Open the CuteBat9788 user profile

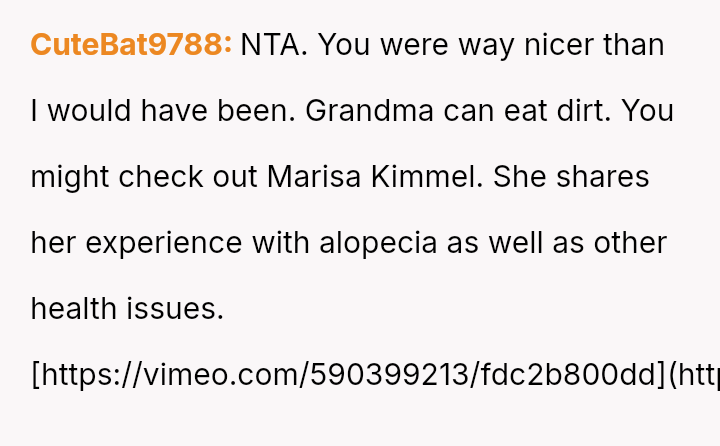(131, 45)
